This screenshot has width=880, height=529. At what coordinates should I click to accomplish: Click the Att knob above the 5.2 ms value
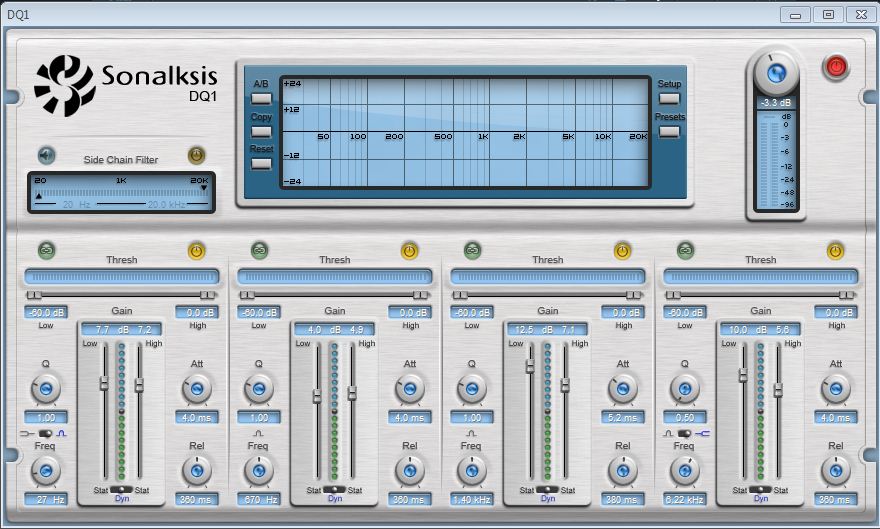click(623, 388)
